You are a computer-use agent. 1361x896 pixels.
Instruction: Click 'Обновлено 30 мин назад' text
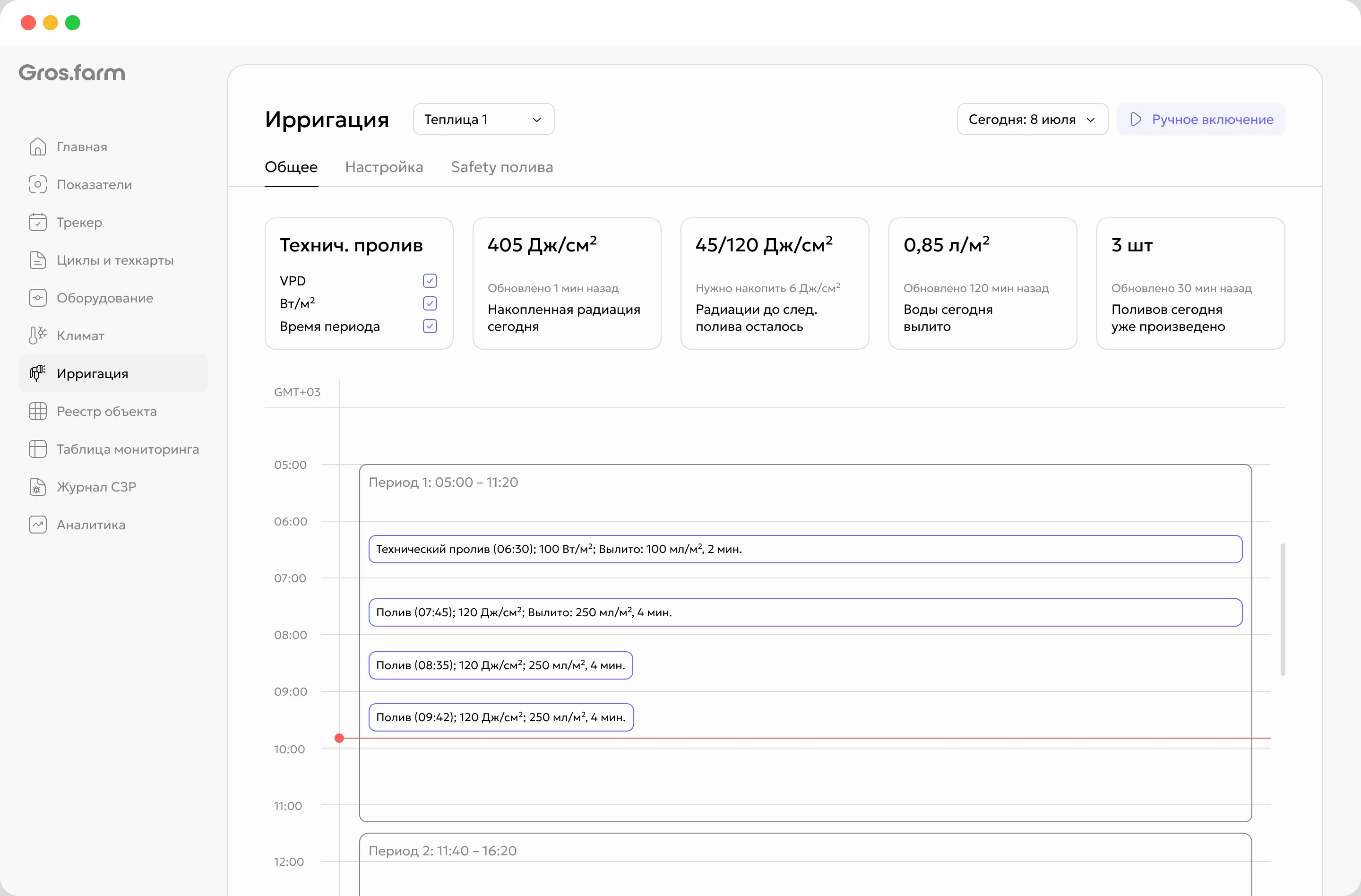1181,288
